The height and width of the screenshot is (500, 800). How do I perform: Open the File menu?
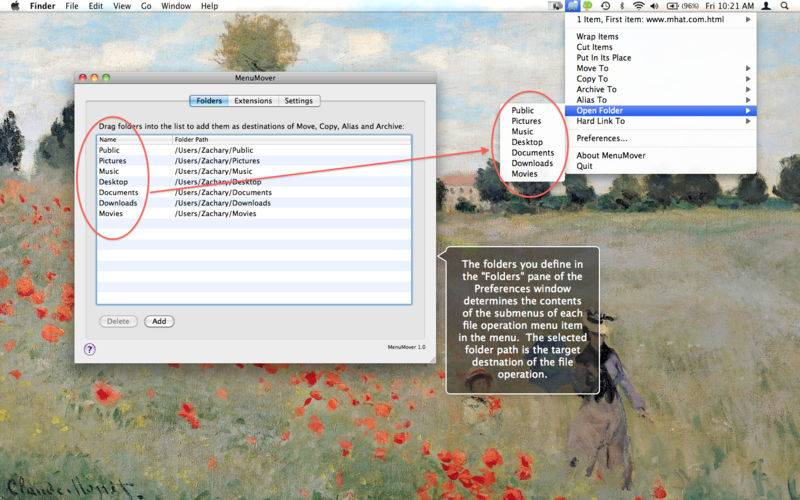click(72, 6)
